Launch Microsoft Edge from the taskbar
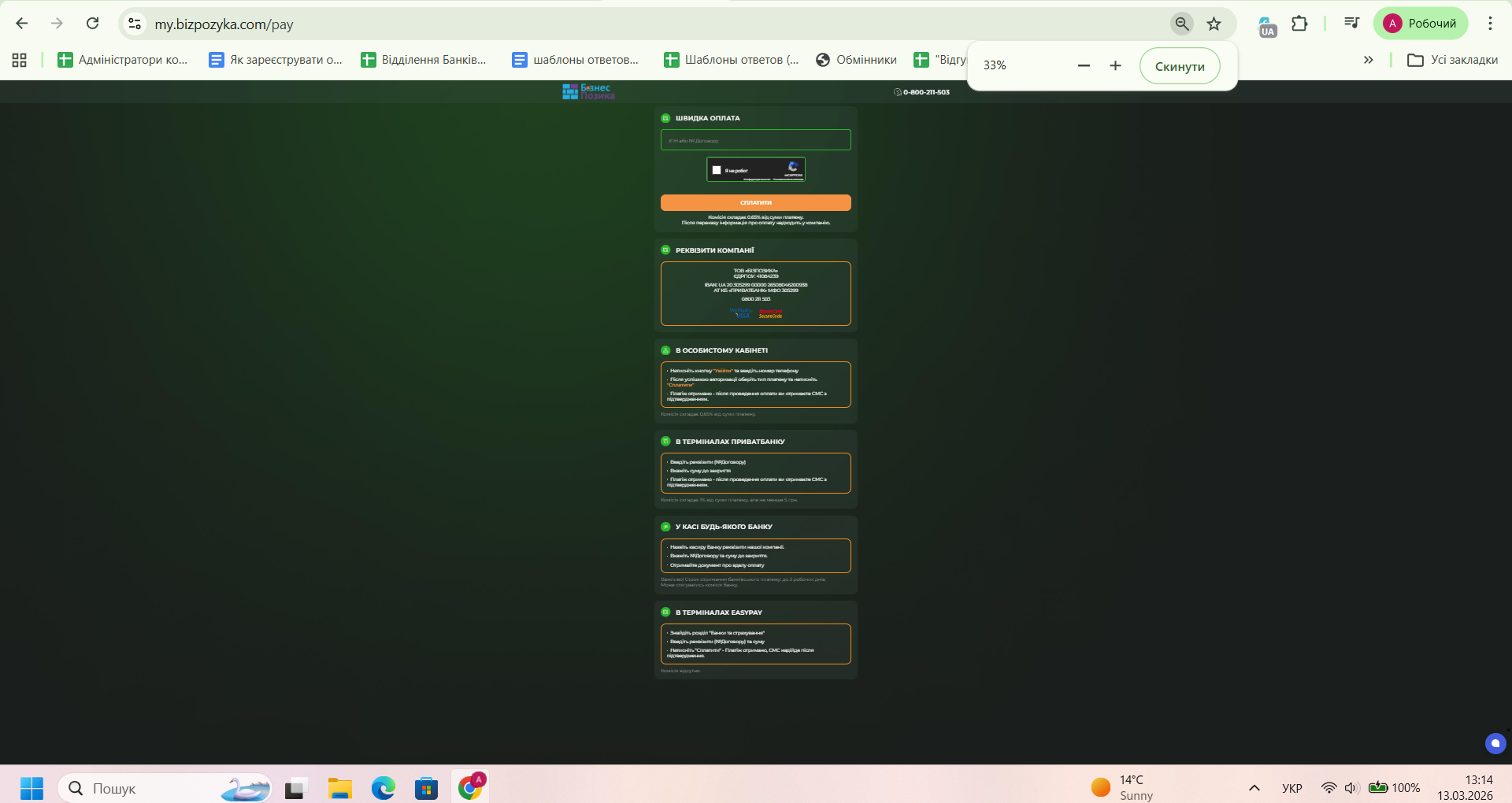This screenshot has width=1512, height=803. coord(384,788)
